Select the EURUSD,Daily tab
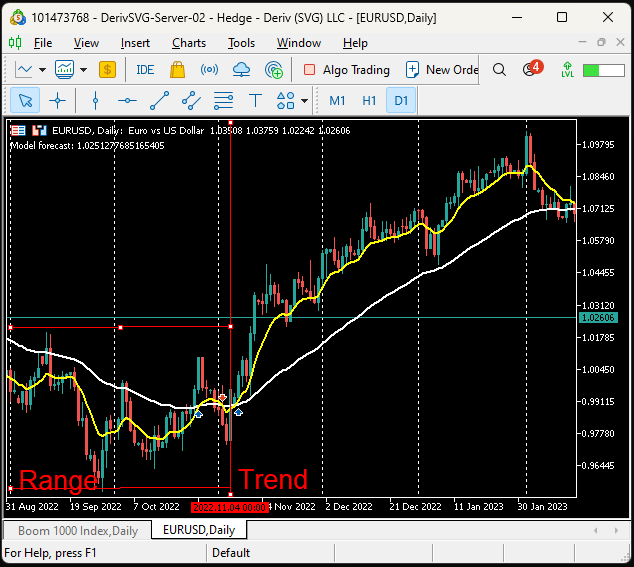This screenshot has width=634, height=567. [x=199, y=530]
